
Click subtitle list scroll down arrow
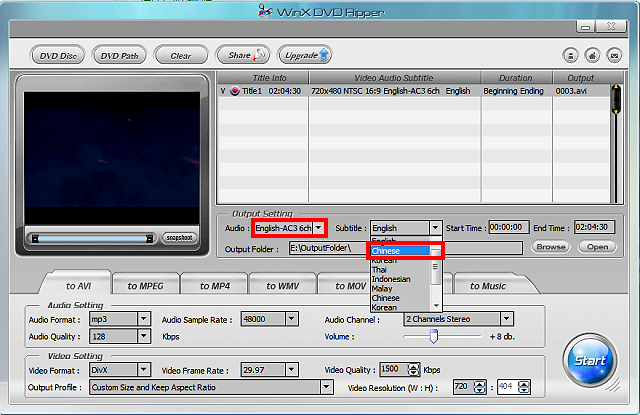tap(436, 306)
